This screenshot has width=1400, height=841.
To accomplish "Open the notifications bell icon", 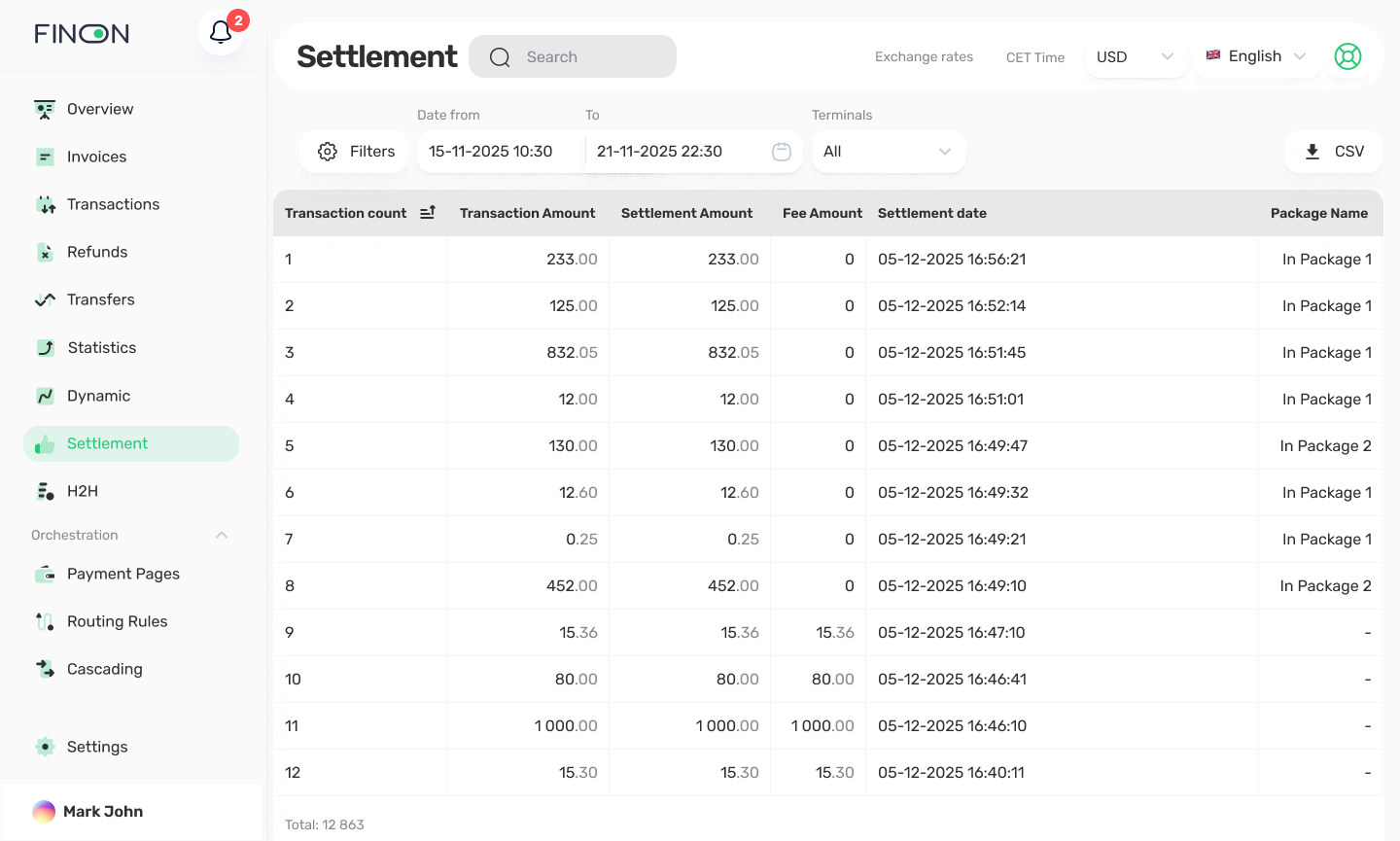I will [221, 33].
